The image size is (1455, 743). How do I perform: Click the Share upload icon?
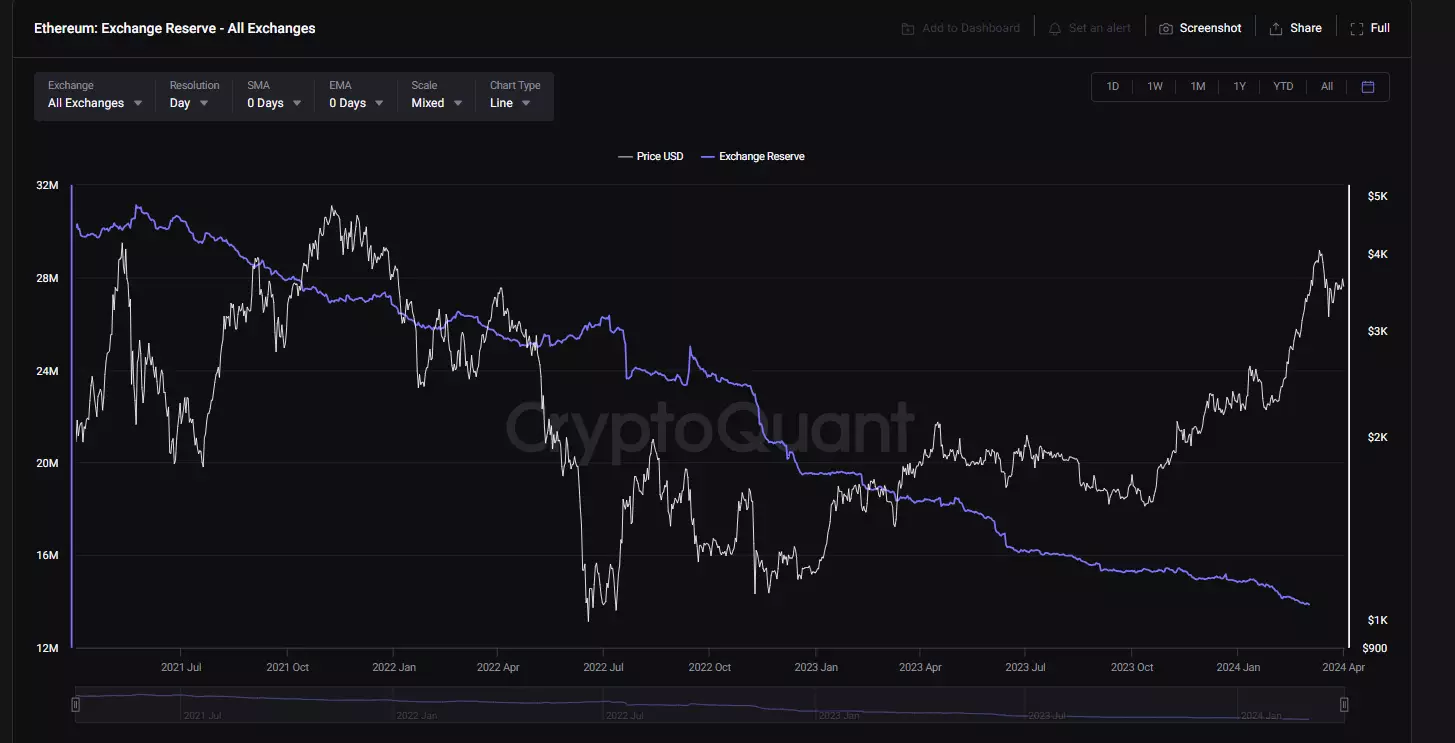coord(1276,29)
